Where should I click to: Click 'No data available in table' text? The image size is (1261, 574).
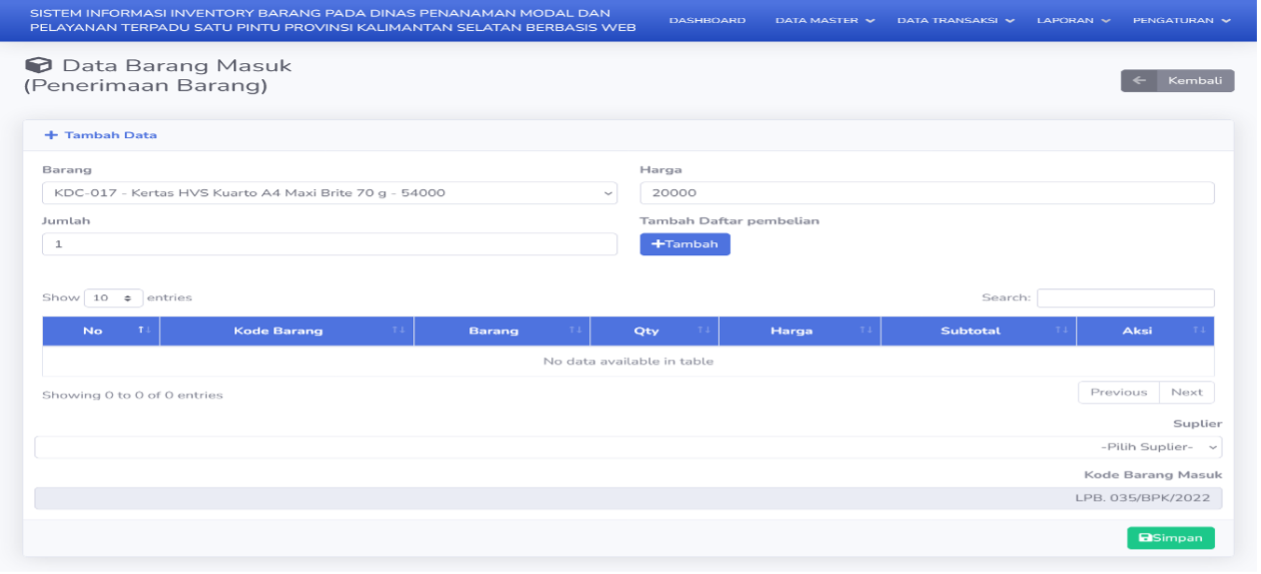(x=628, y=361)
